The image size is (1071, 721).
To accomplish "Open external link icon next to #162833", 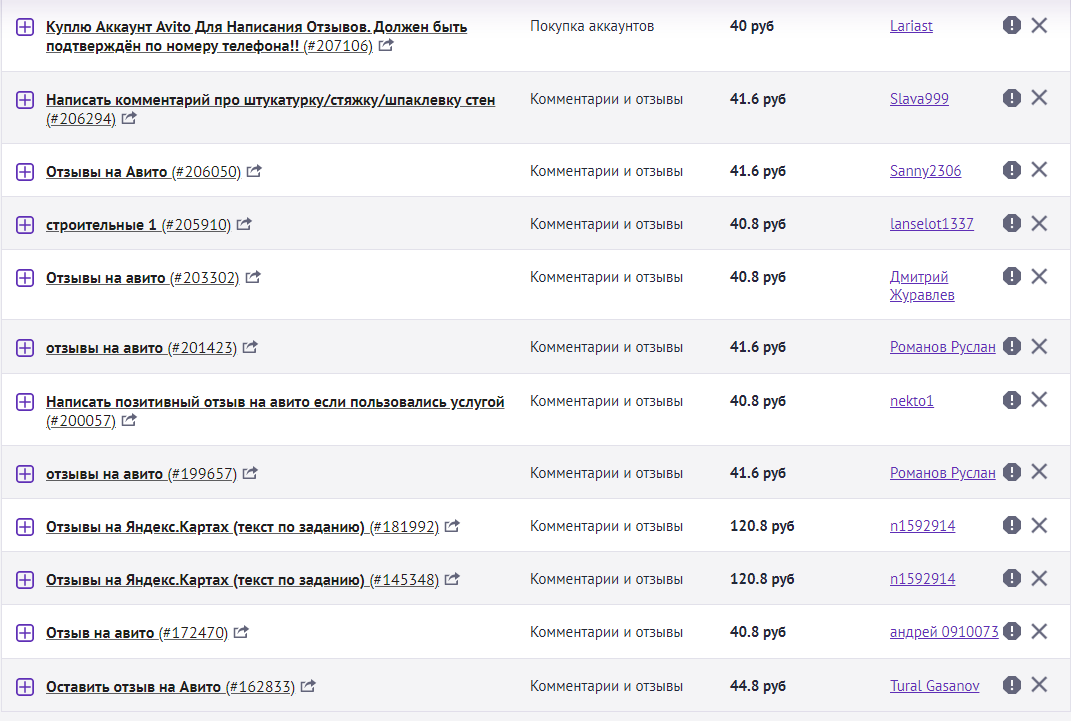I will [x=308, y=687].
